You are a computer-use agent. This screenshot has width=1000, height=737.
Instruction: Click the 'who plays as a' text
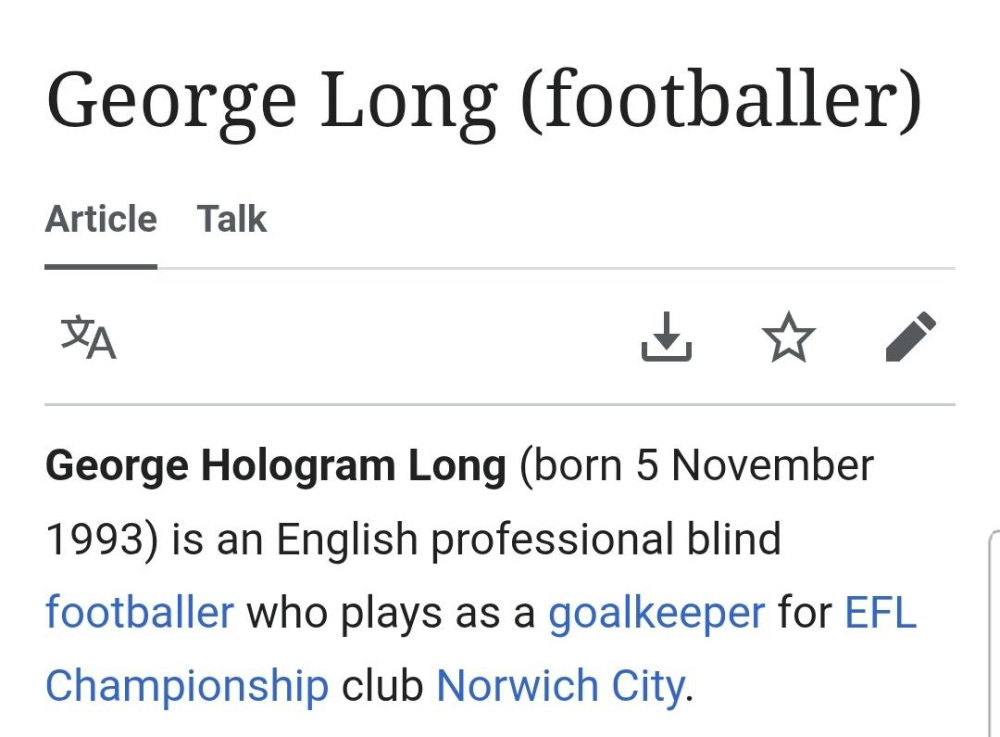390,612
